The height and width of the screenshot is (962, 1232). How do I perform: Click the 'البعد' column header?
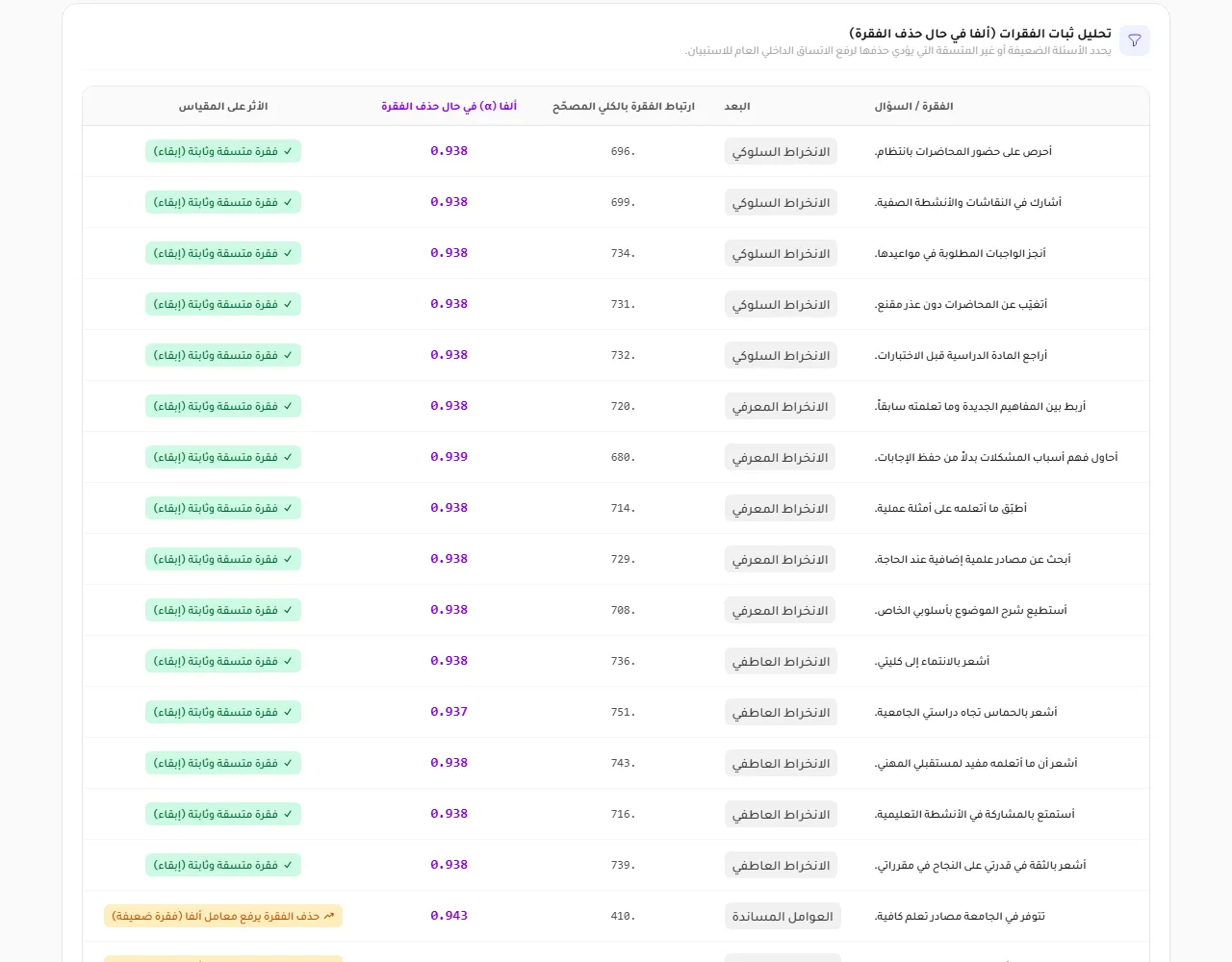(737, 106)
